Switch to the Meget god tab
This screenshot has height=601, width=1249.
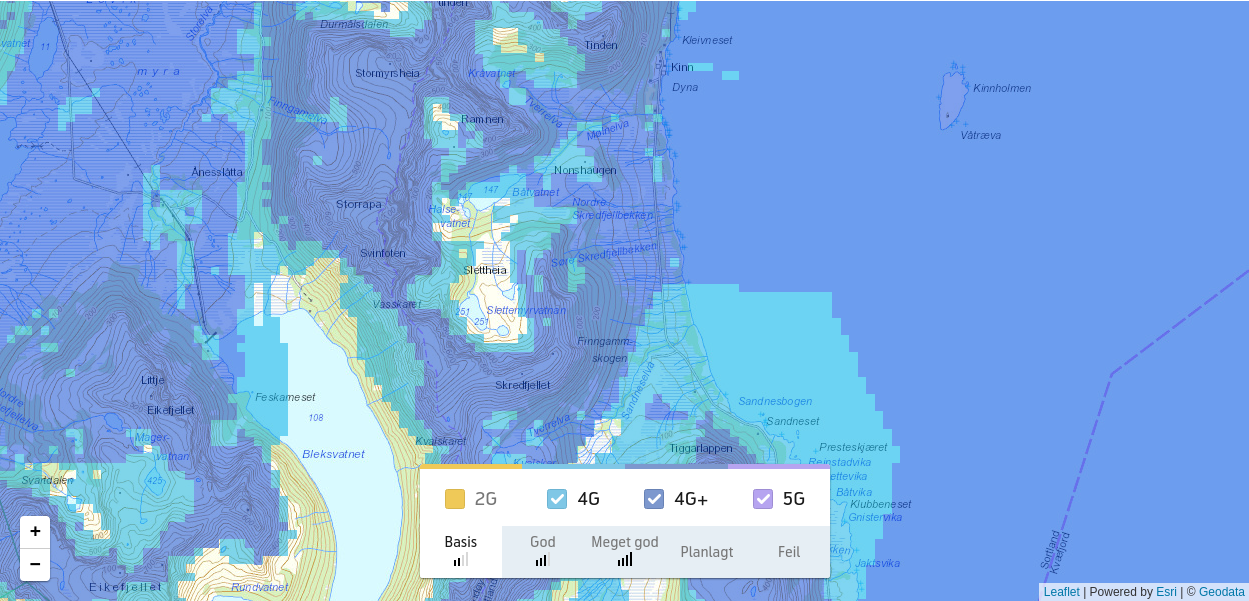point(624,548)
